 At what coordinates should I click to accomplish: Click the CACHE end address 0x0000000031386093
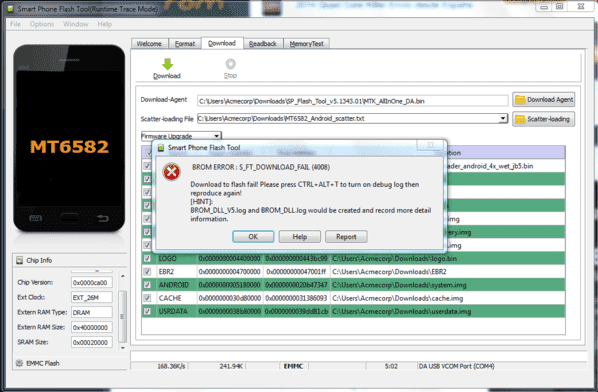pyautogui.click(x=297, y=298)
